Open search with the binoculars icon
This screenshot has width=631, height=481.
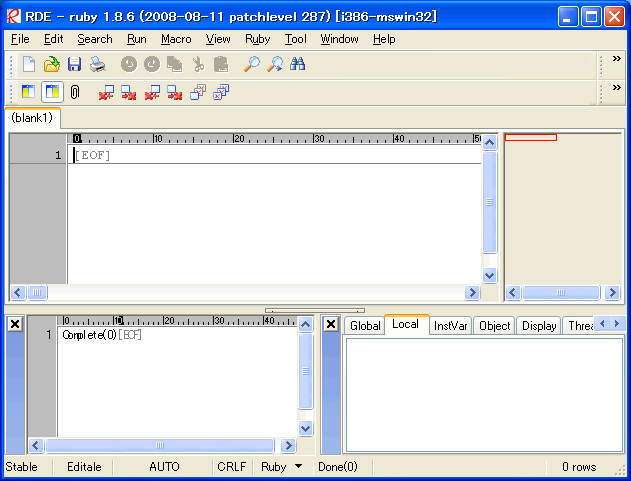coord(298,64)
